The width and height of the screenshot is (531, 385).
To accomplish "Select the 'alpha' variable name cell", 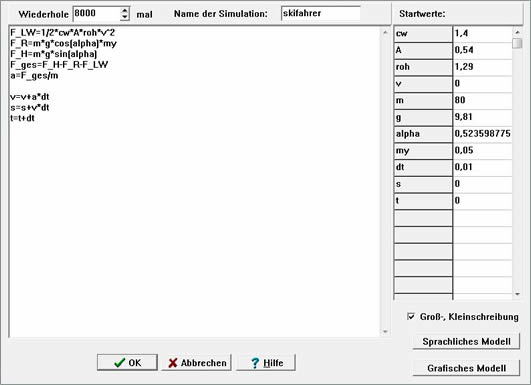I will 423,134.
